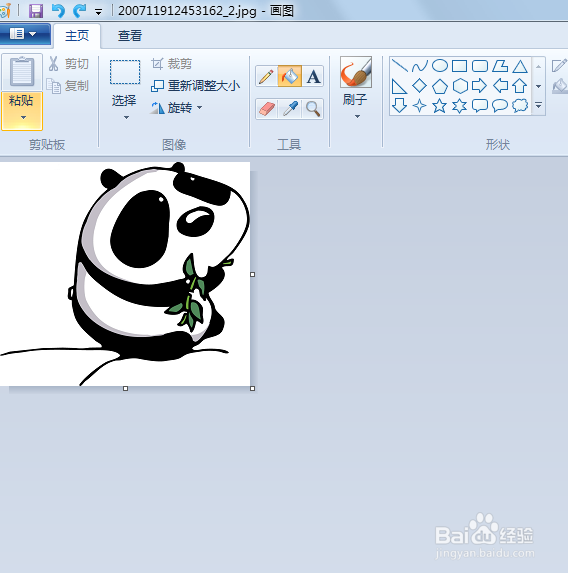This screenshot has height=573, width=568.
Task: Select the Magnifier tool
Action: coord(313,109)
